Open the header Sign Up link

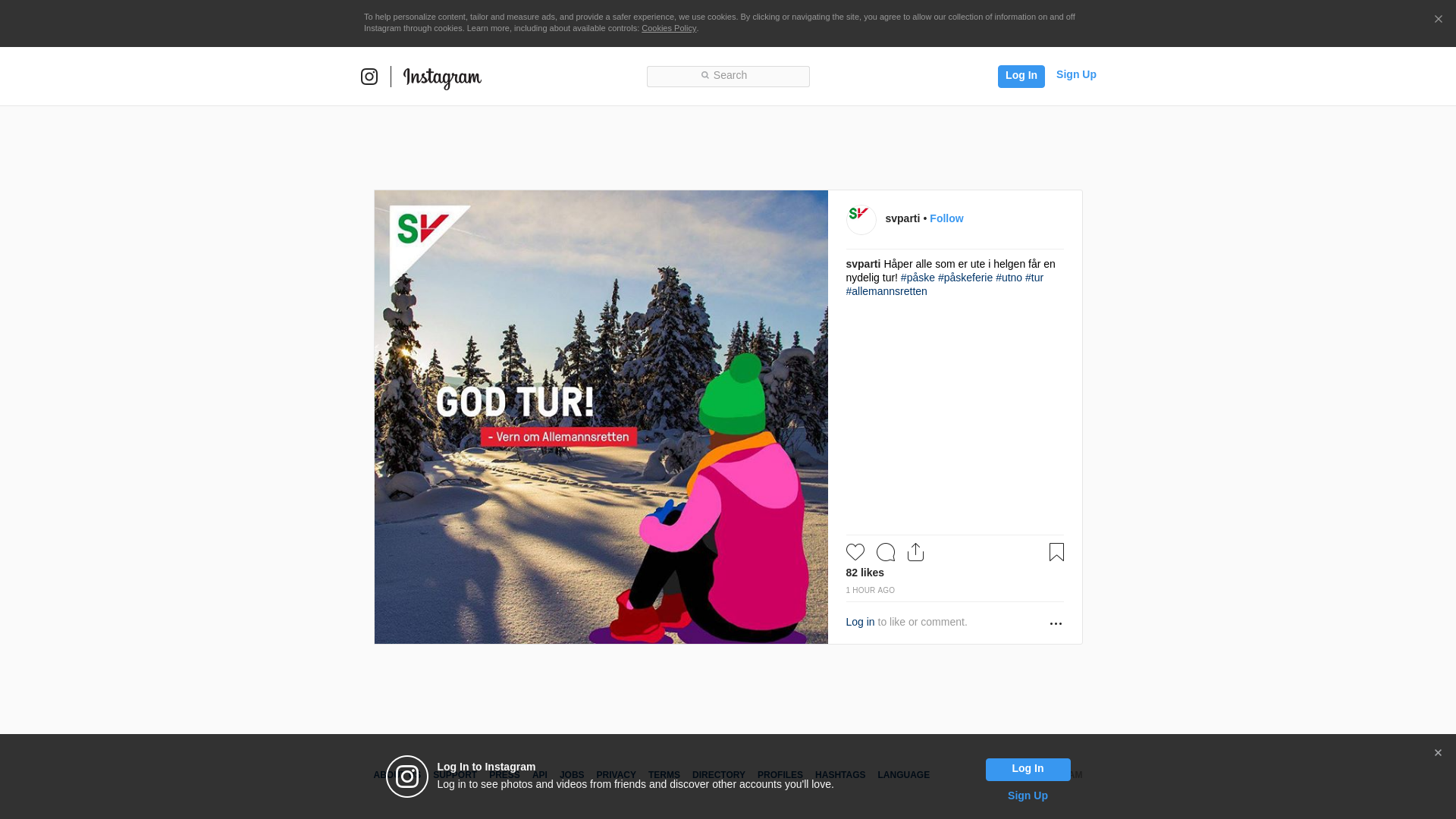[1075, 74]
